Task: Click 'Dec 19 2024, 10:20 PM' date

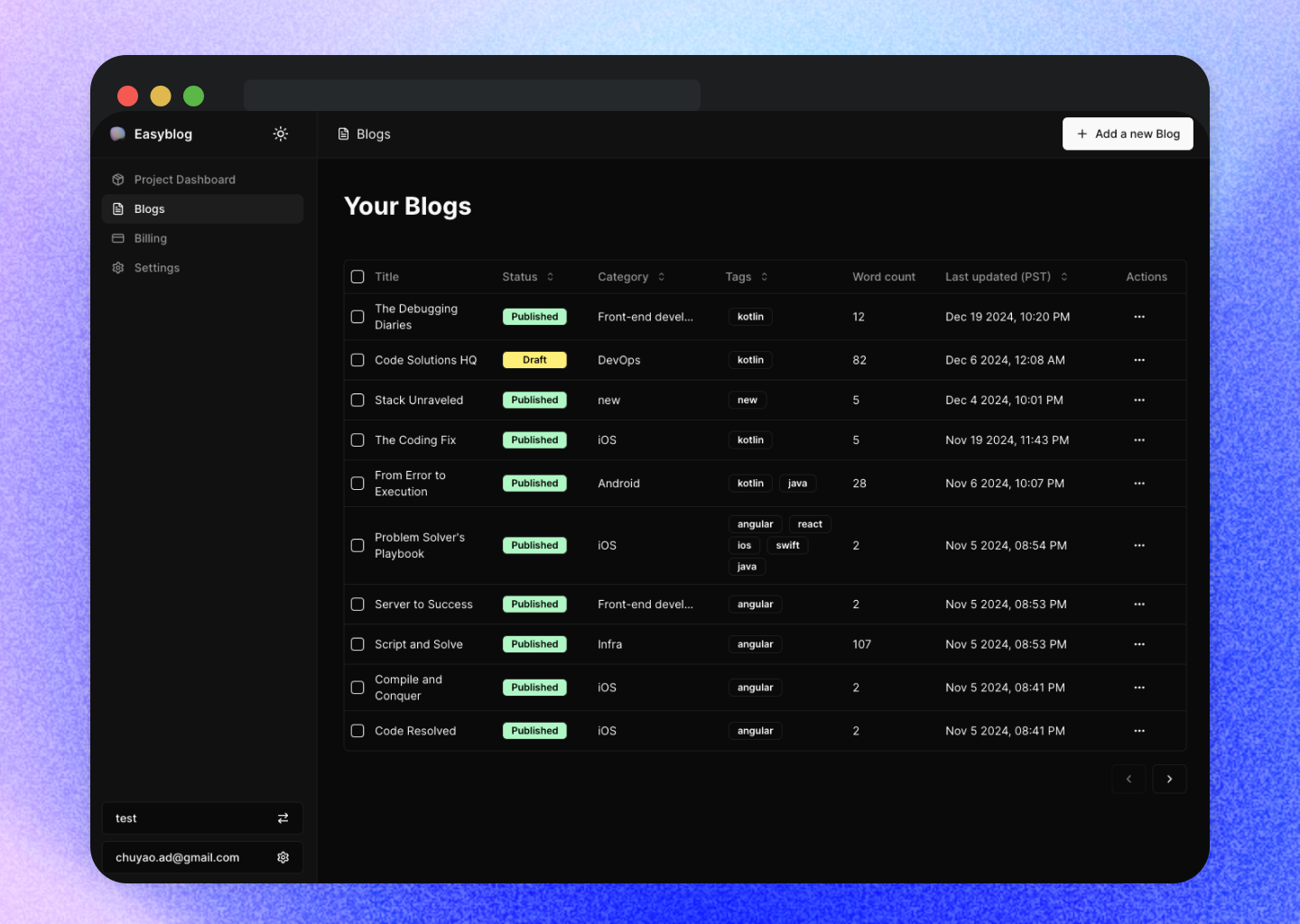Action: 1007,317
